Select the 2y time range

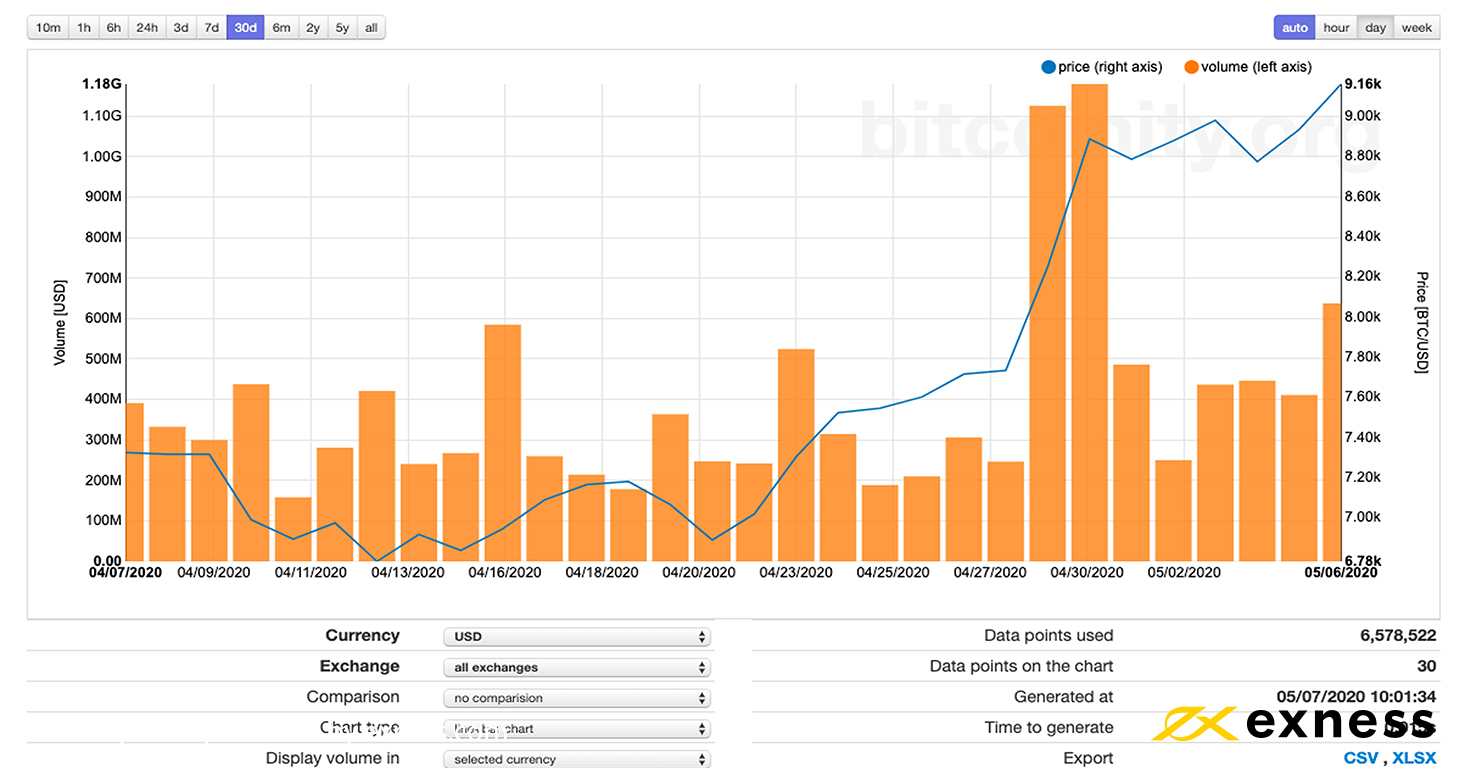[x=313, y=28]
